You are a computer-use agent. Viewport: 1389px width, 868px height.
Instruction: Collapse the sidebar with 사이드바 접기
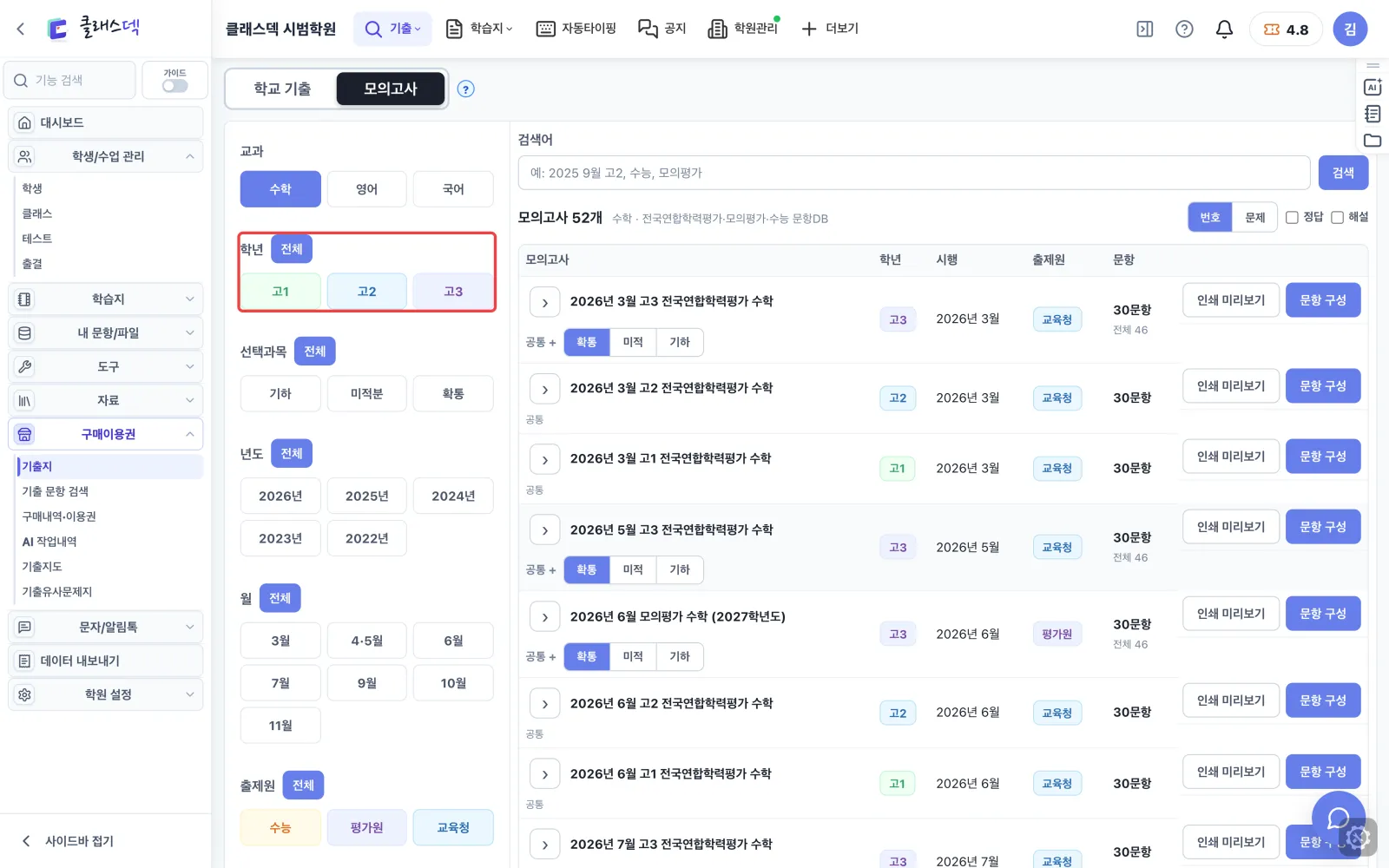pos(68,841)
